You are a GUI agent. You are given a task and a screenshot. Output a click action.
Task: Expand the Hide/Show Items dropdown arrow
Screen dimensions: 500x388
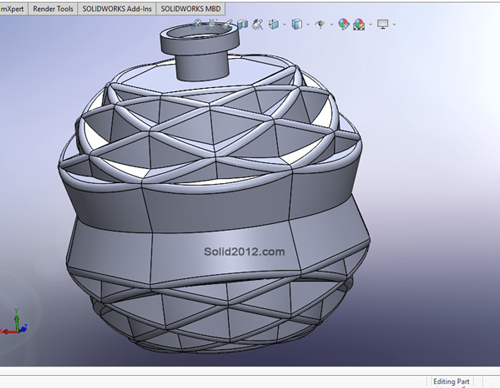click(x=331, y=25)
